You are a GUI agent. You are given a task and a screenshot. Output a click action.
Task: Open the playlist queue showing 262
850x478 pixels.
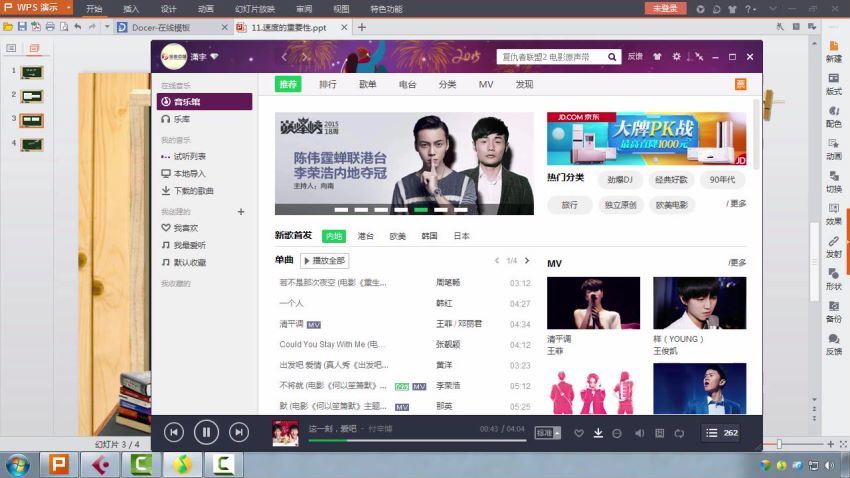(722, 432)
